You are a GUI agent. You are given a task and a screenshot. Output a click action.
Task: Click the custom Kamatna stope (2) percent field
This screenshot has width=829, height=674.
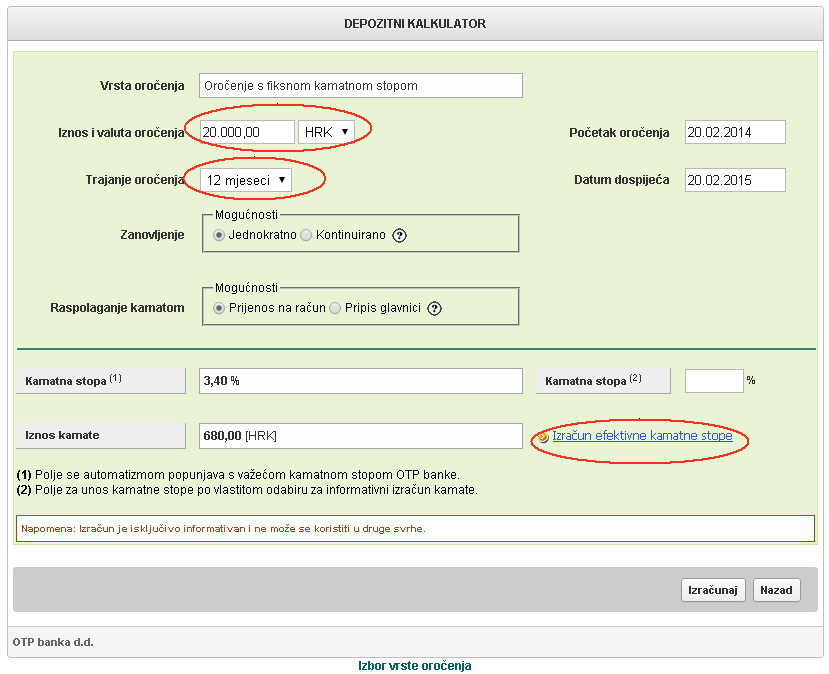(713, 381)
